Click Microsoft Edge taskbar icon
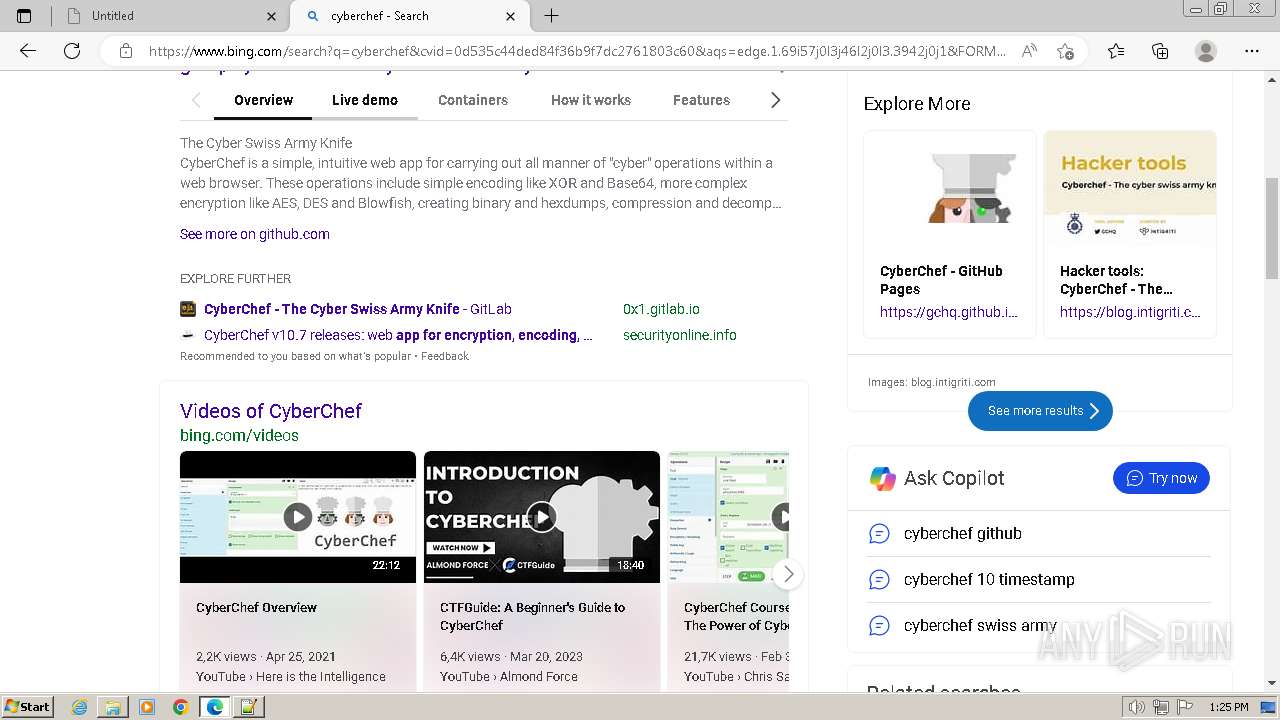This screenshot has height=720, width=1280. [x=215, y=707]
